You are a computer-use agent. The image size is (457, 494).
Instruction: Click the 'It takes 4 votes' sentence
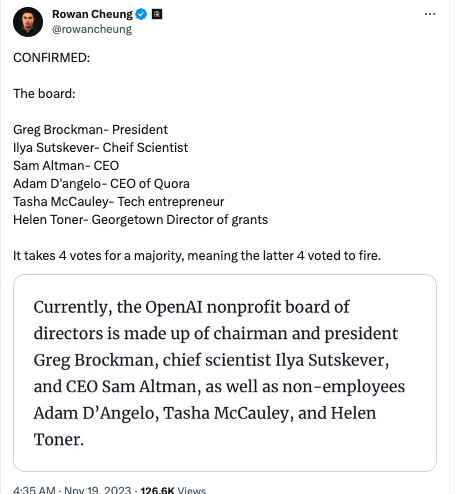pos(197,256)
